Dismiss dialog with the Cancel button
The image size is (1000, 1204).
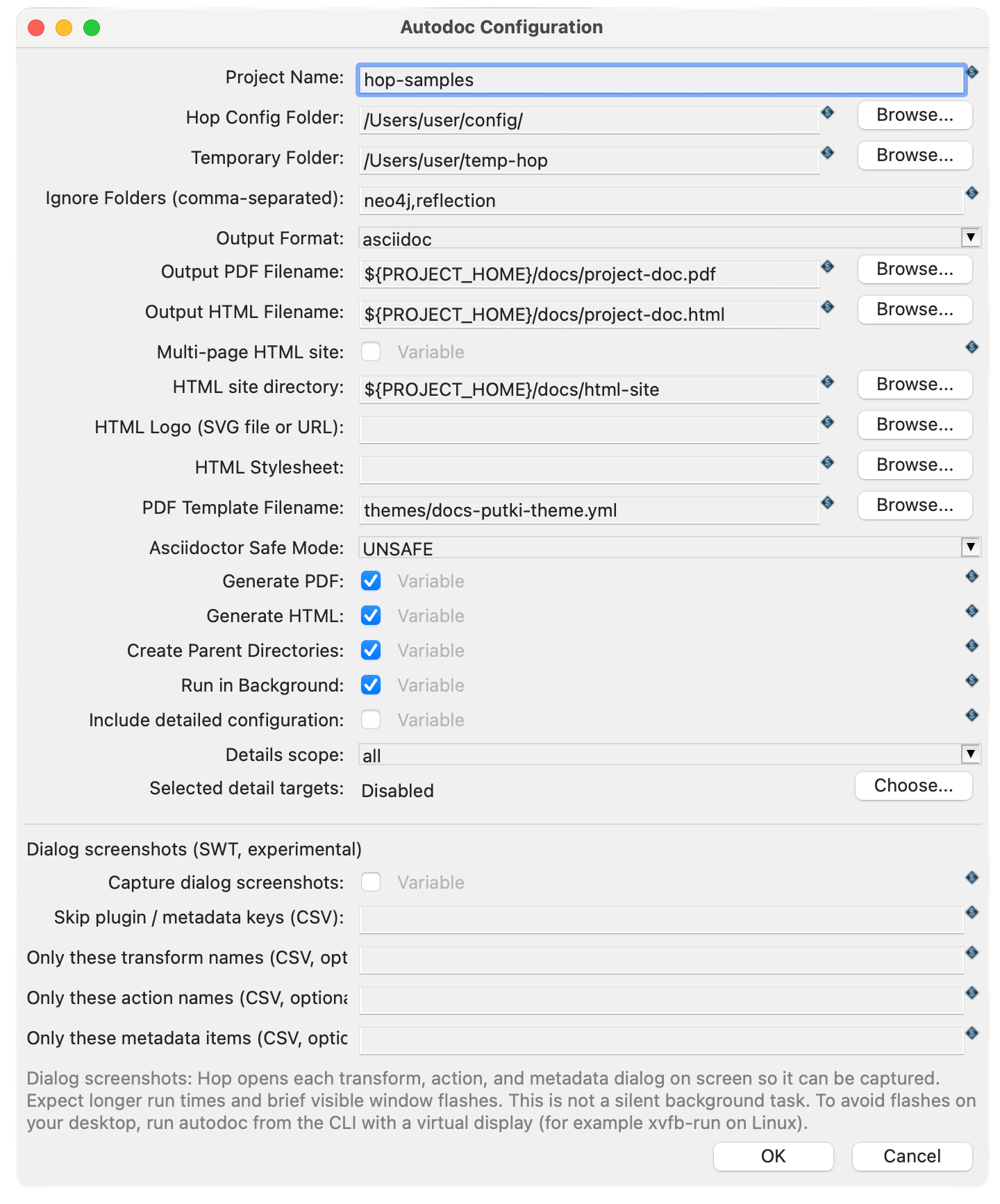point(912,1156)
